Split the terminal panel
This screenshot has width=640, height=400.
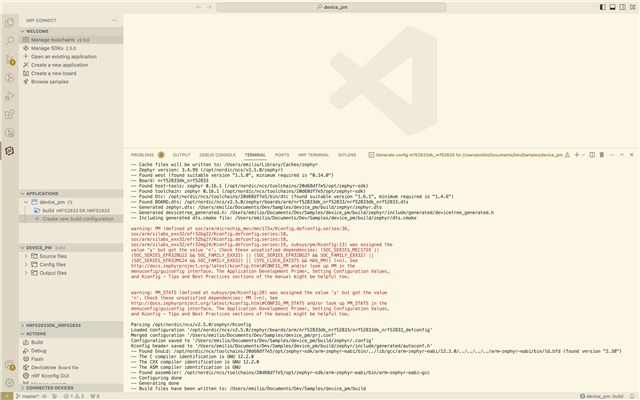pos(592,155)
